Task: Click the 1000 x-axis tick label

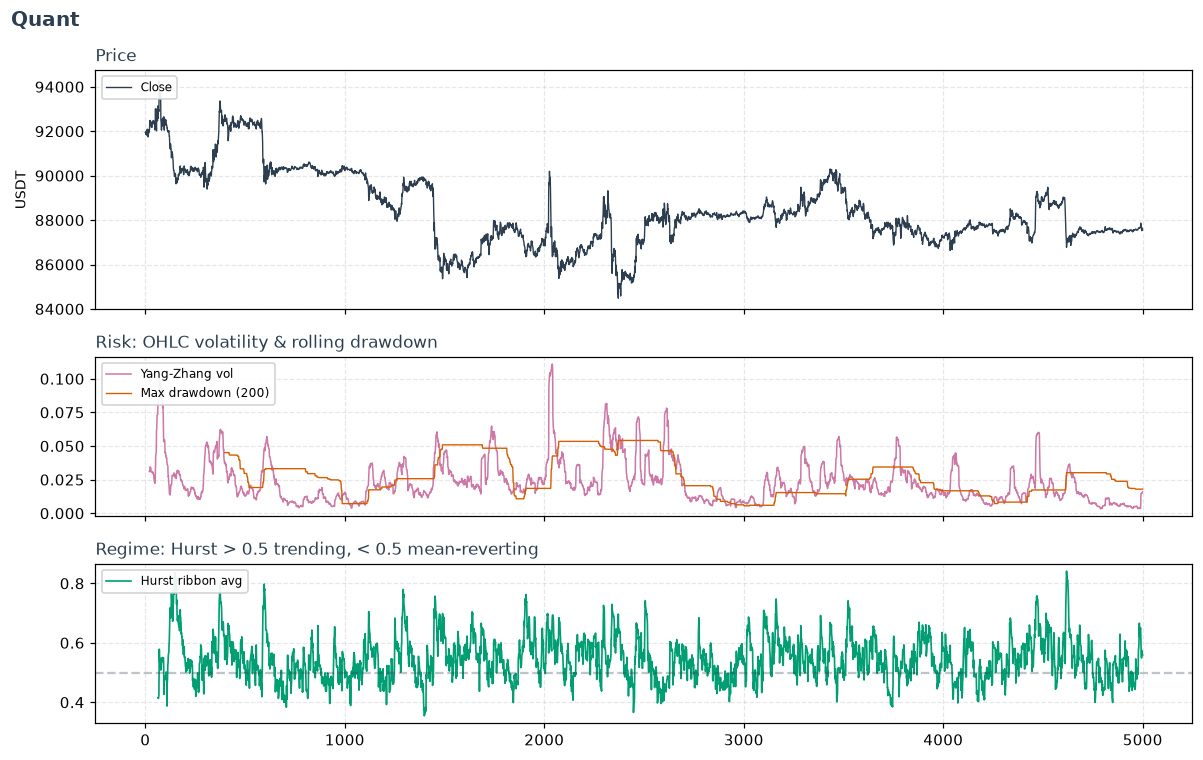Action: tap(345, 741)
